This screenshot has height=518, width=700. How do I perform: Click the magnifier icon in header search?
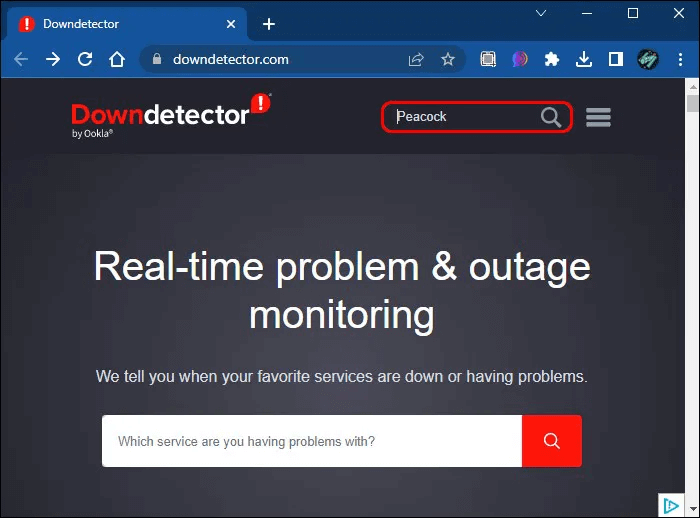(x=551, y=117)
